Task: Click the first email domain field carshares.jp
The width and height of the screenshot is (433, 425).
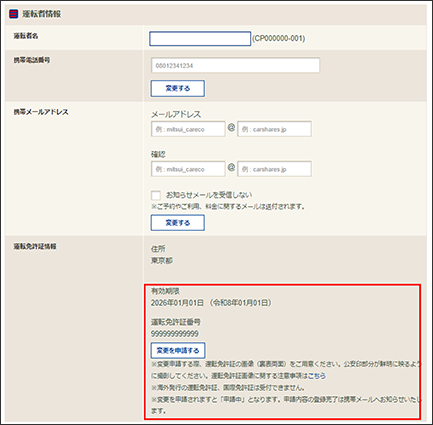Action: 274,129
